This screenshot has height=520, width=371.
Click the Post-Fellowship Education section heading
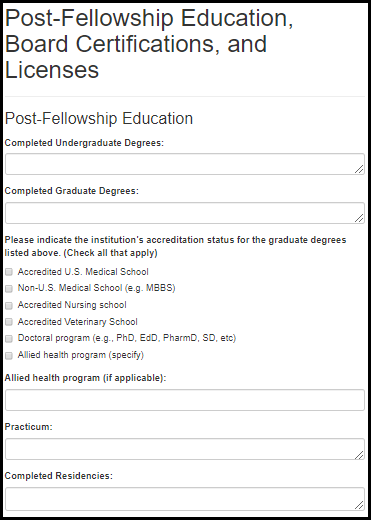tap(99, 119)
